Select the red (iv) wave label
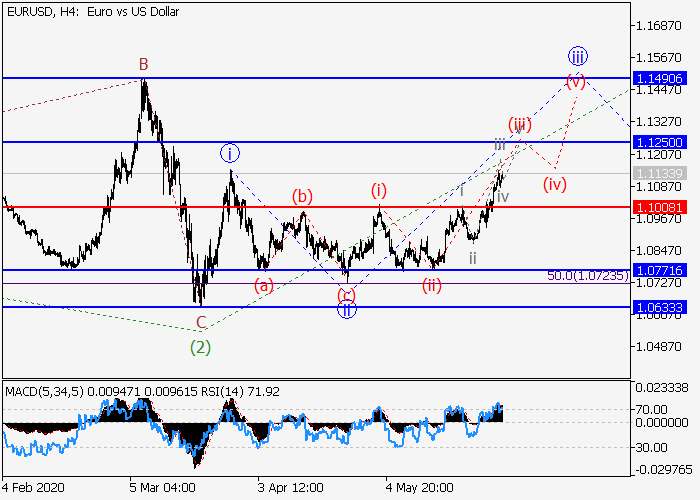The height and width of the screenshot is (500, 700). 555,184
